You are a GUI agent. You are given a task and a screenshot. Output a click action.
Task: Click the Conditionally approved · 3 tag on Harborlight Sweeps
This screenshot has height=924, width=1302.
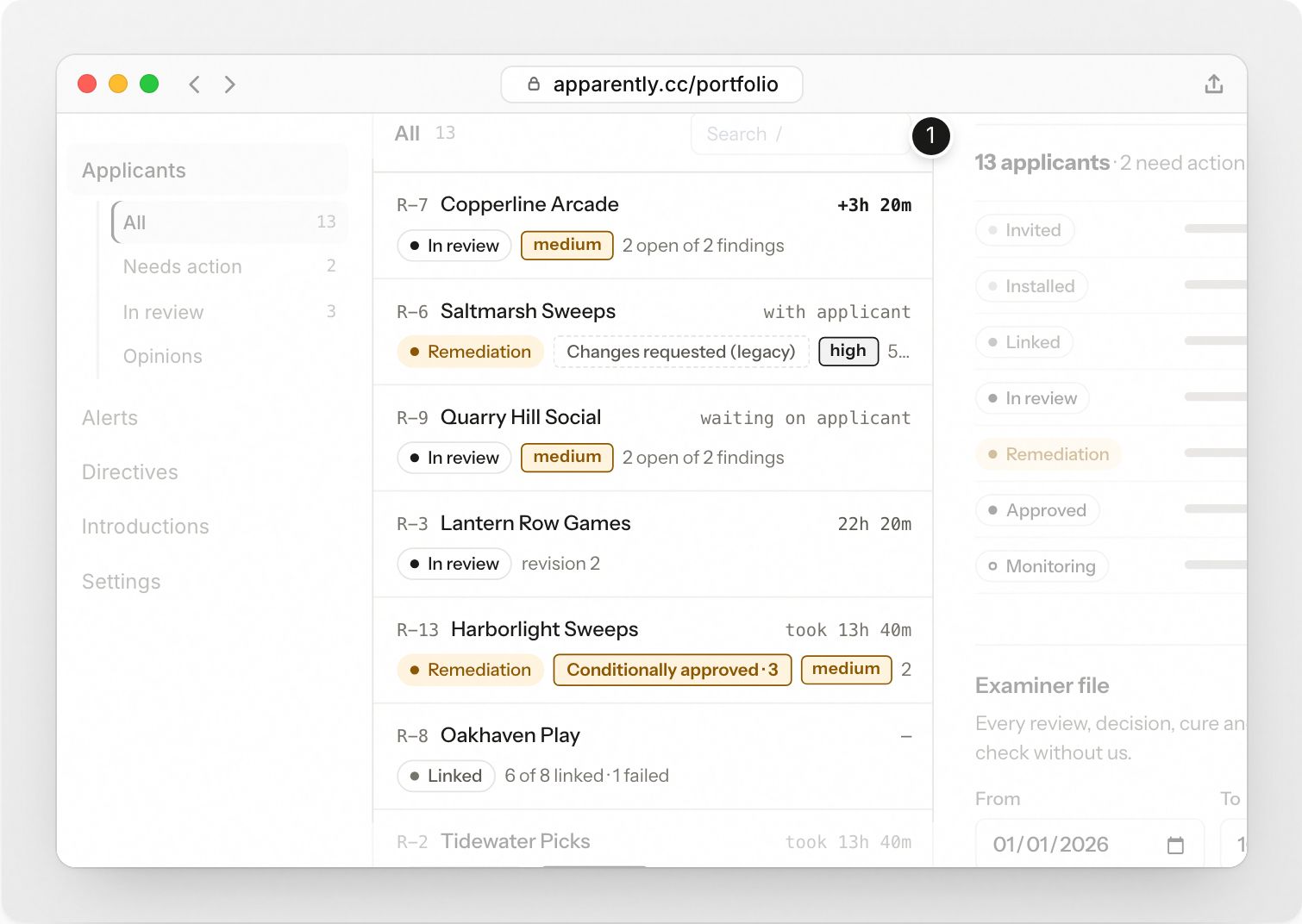tap(673, 670)
